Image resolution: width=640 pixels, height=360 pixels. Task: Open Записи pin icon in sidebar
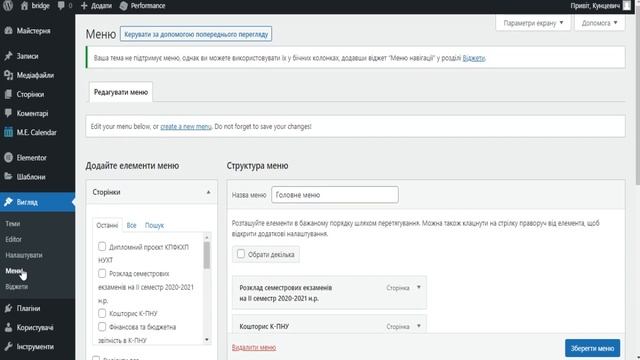8,56
